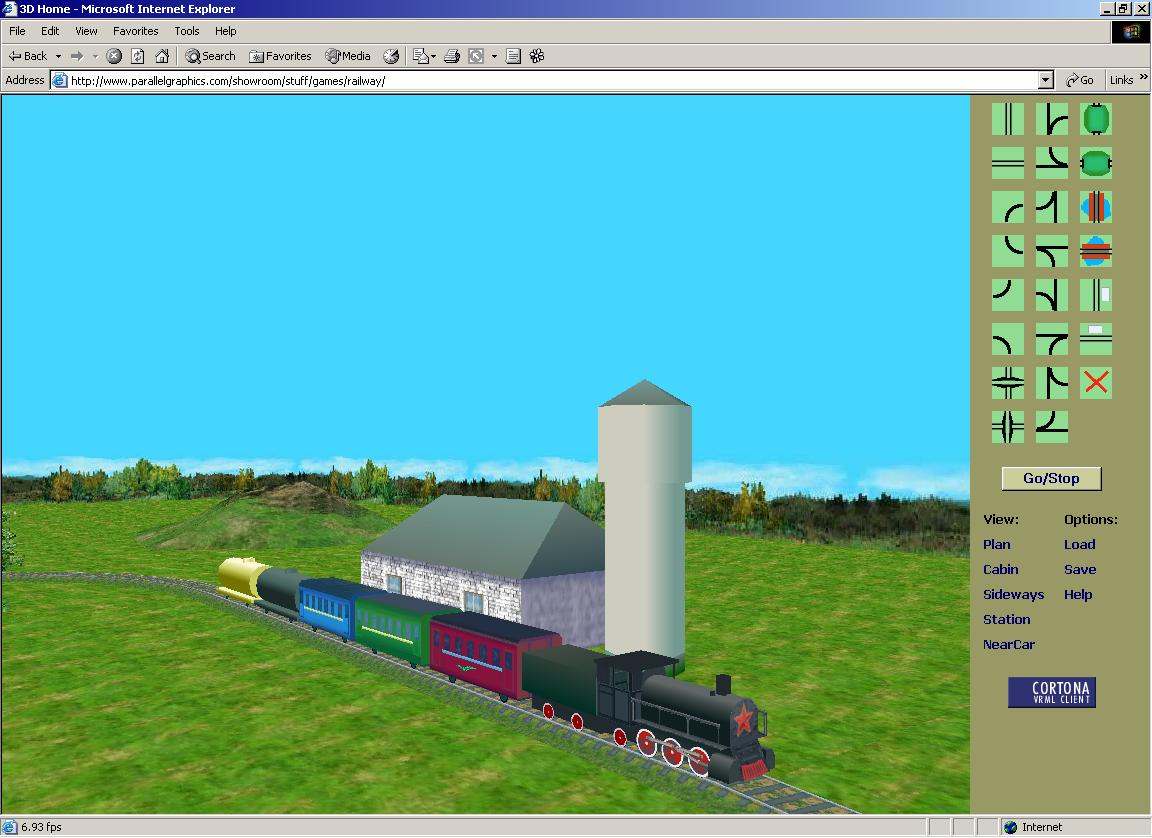Click the Load option

click(1079, 544)
